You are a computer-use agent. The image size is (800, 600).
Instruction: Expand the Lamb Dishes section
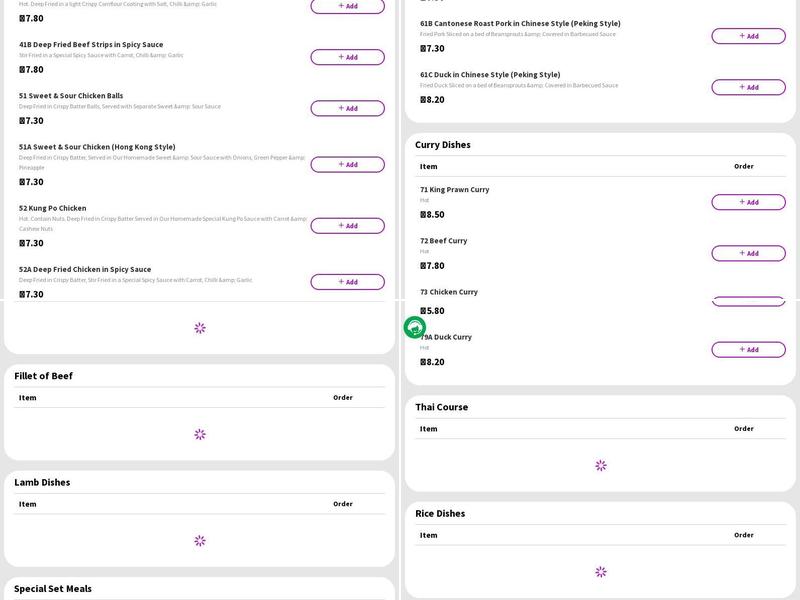42,482
